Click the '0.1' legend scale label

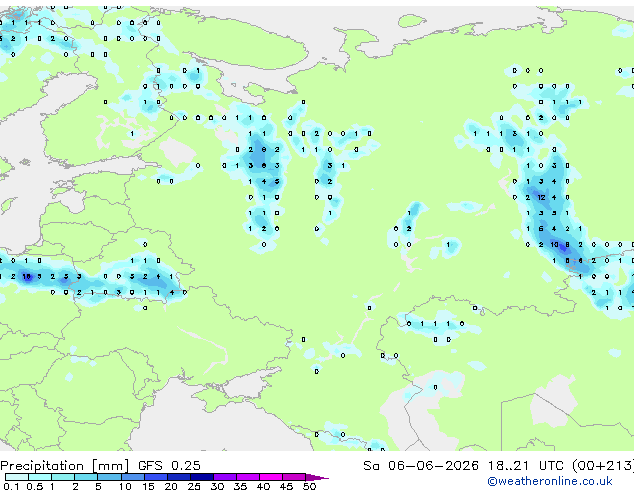11,486
